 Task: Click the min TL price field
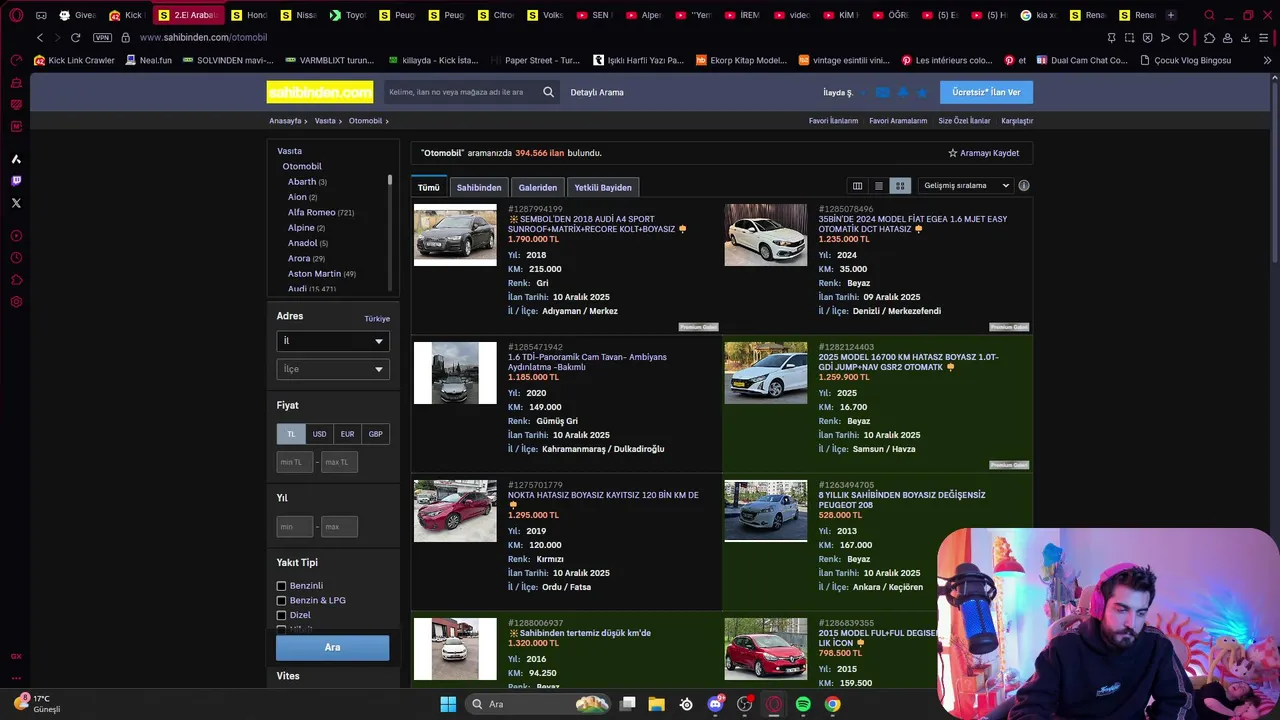295,462
